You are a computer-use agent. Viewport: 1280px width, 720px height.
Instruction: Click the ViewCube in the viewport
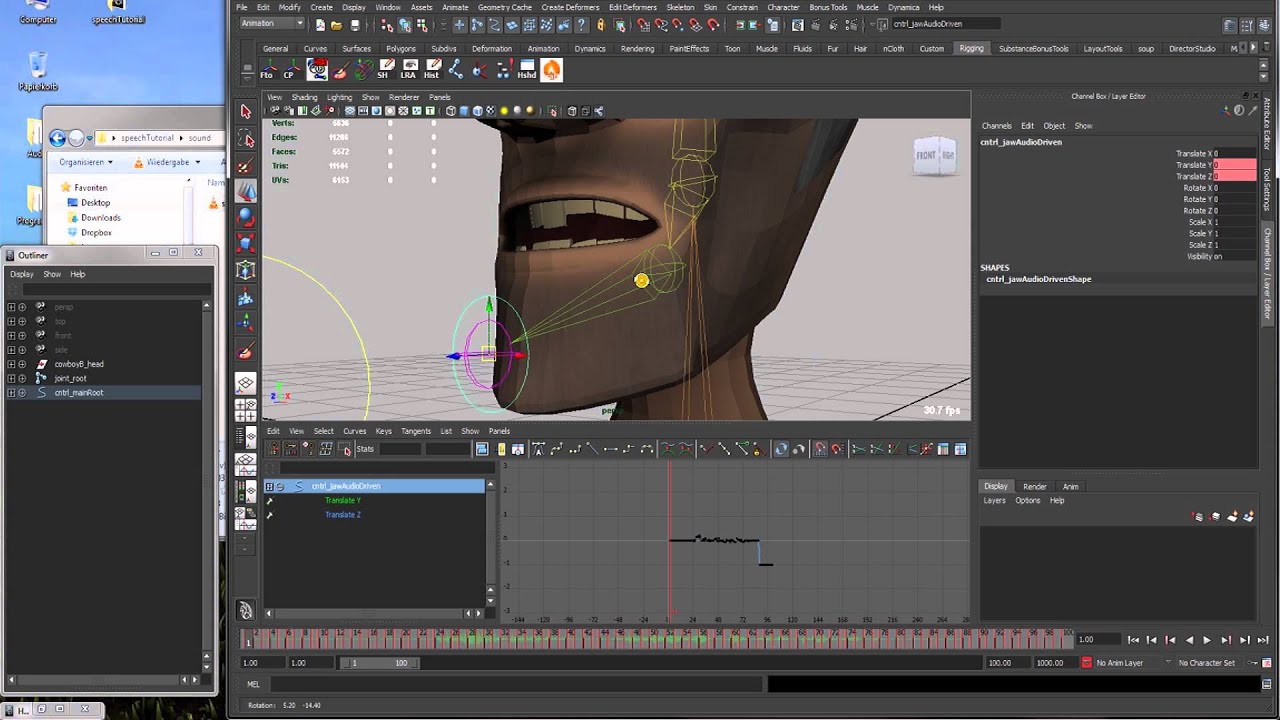(934, 156)
